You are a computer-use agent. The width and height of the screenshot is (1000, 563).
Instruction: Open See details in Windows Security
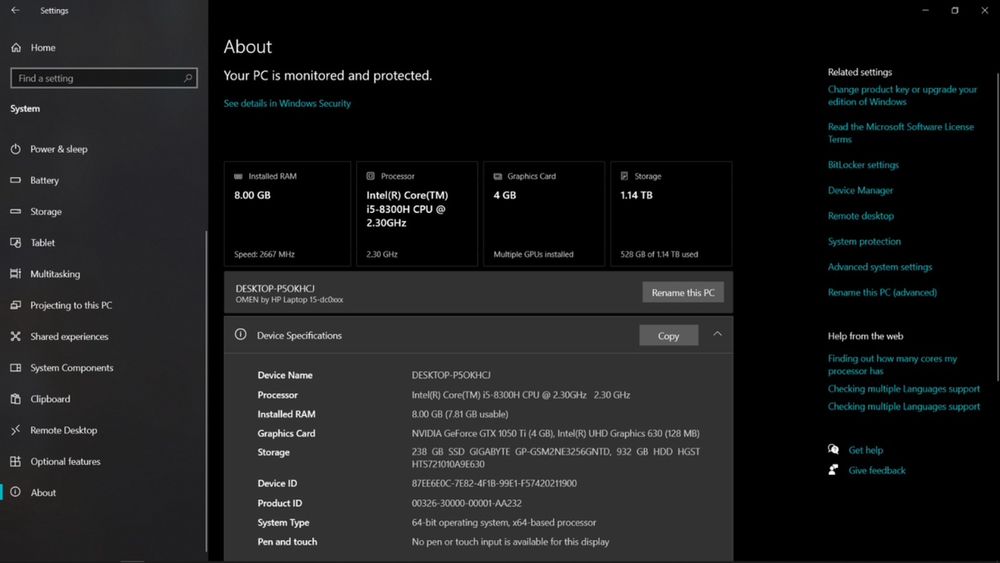click(287, 103)
